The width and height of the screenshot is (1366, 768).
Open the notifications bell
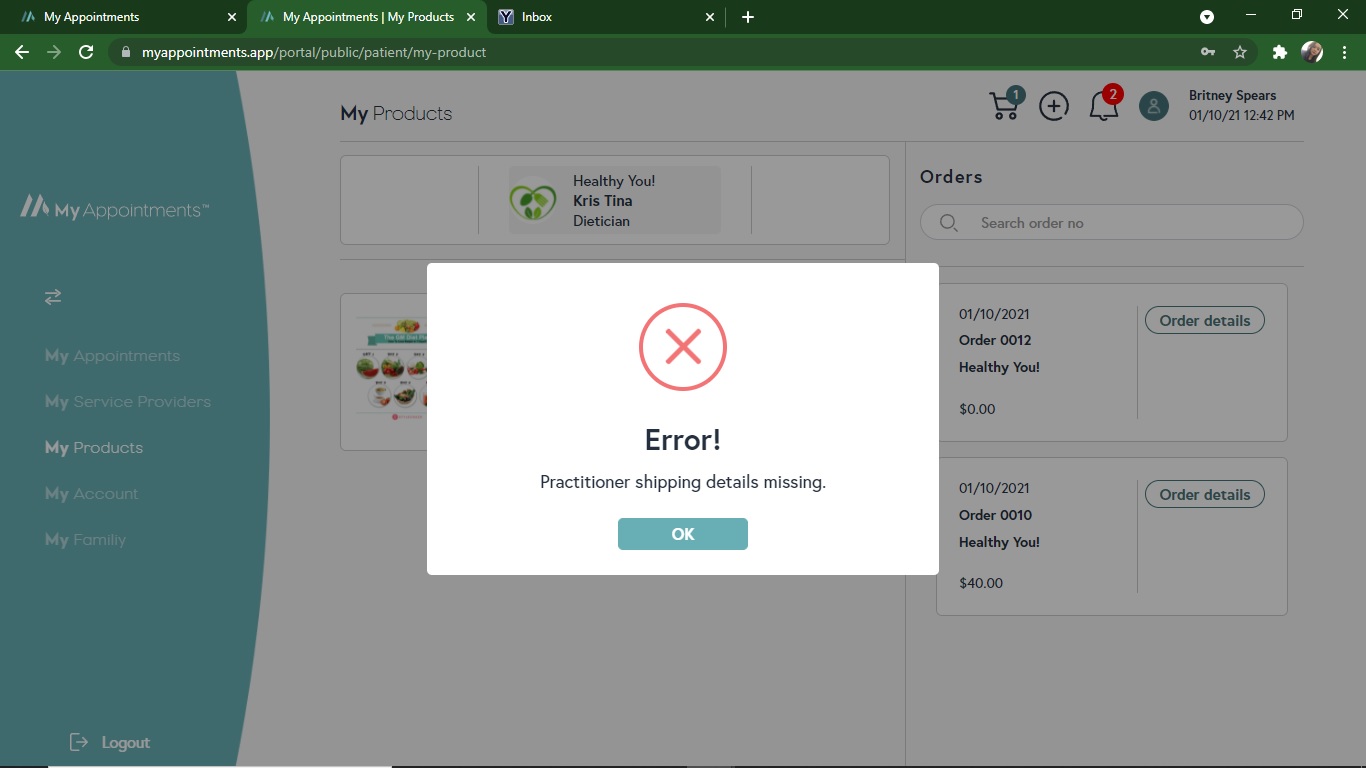click(x=1103, y=106)
